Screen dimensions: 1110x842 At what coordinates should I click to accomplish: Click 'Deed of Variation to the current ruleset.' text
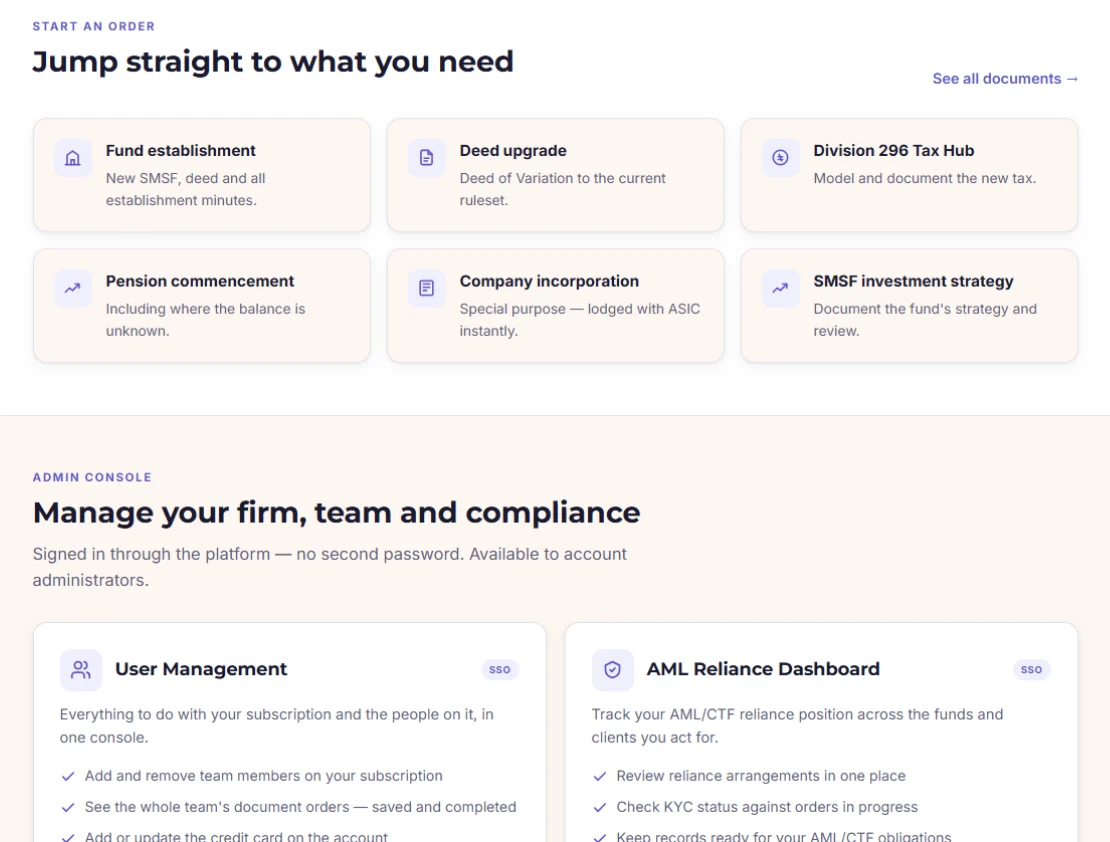563,189
